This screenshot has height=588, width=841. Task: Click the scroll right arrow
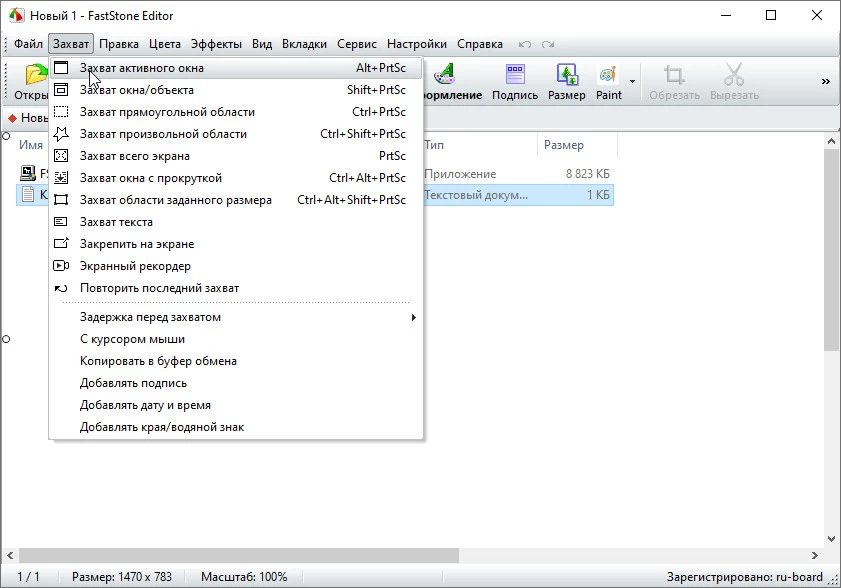point(815,555)
